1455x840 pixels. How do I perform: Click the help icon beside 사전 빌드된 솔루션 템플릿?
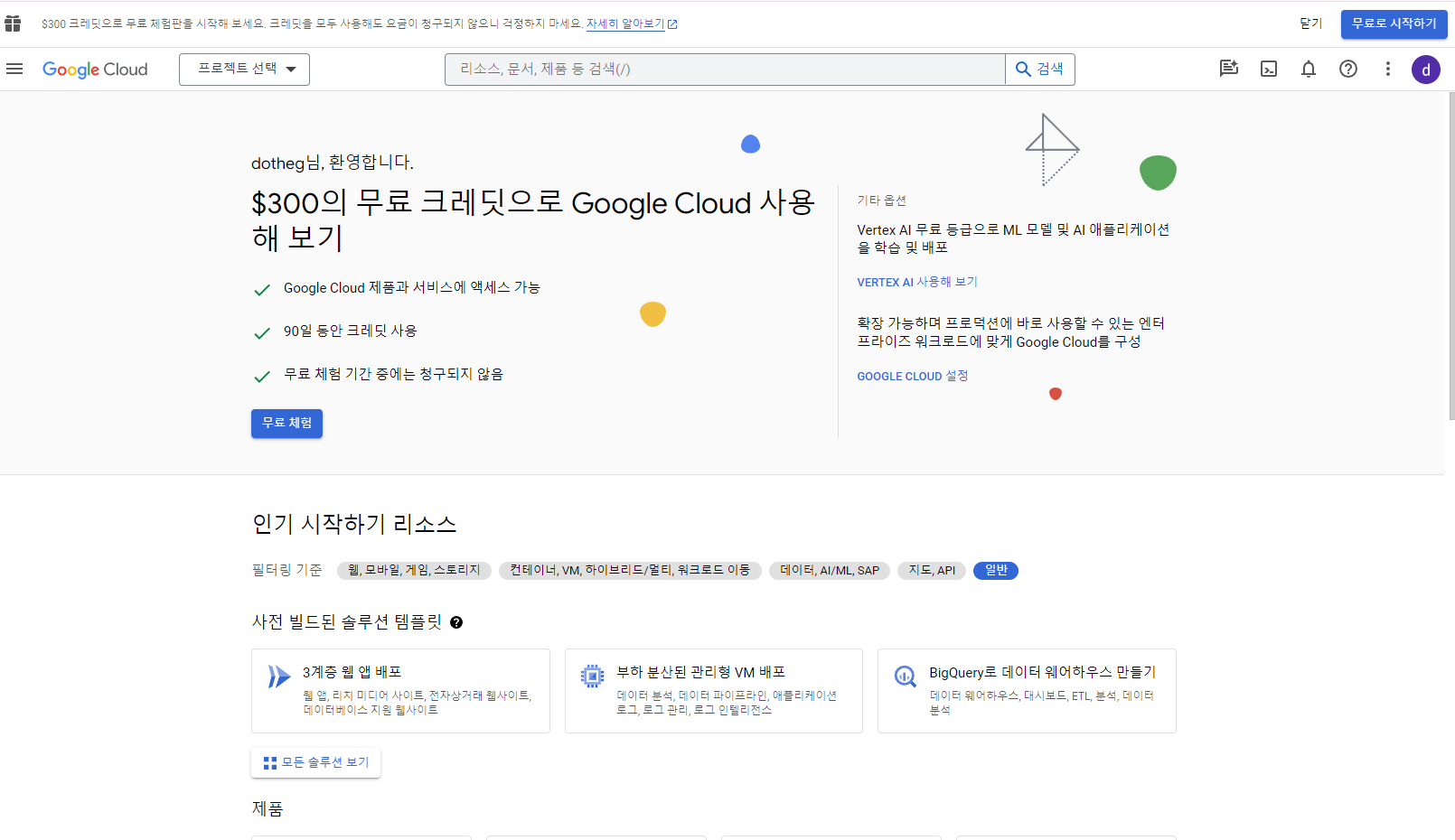coord(456,622)
